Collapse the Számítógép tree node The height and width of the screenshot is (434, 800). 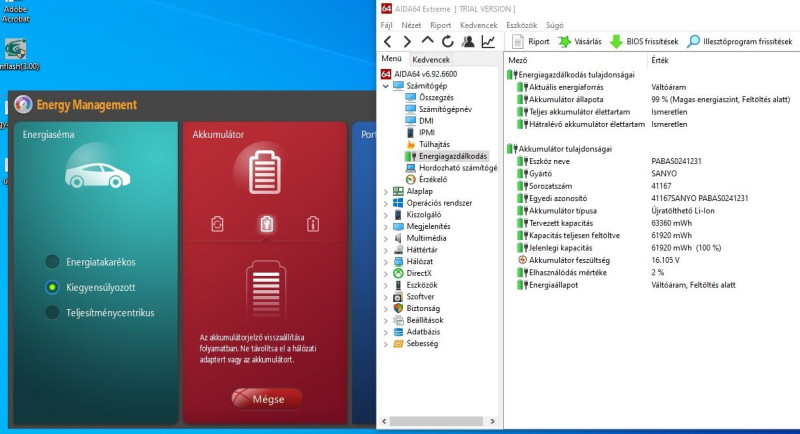point(386,86)
